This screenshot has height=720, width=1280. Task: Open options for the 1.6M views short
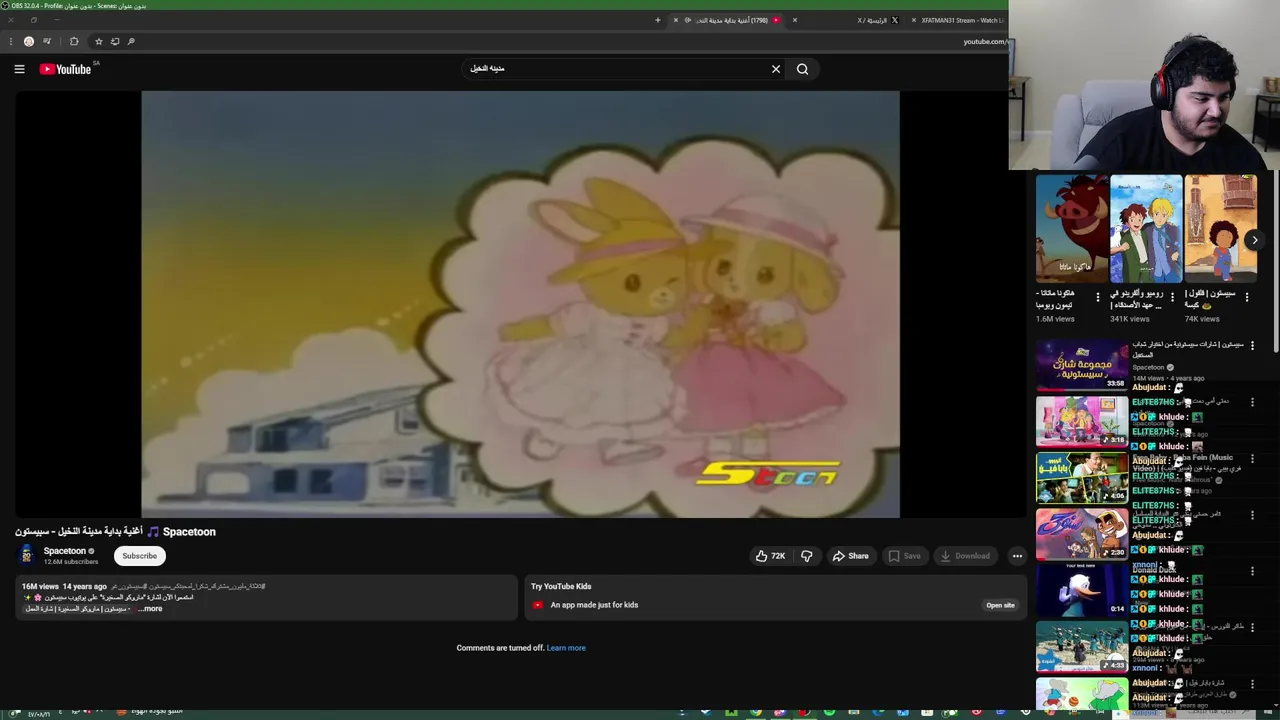click(x=1098, y=298)
